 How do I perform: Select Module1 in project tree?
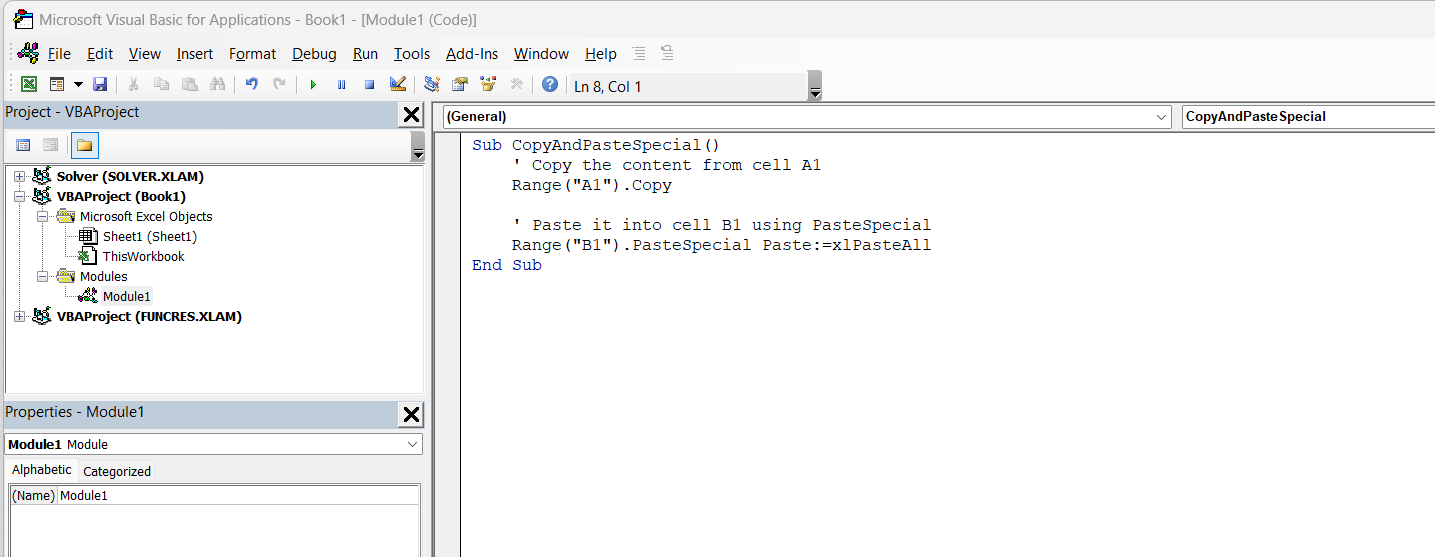point(127,297)
